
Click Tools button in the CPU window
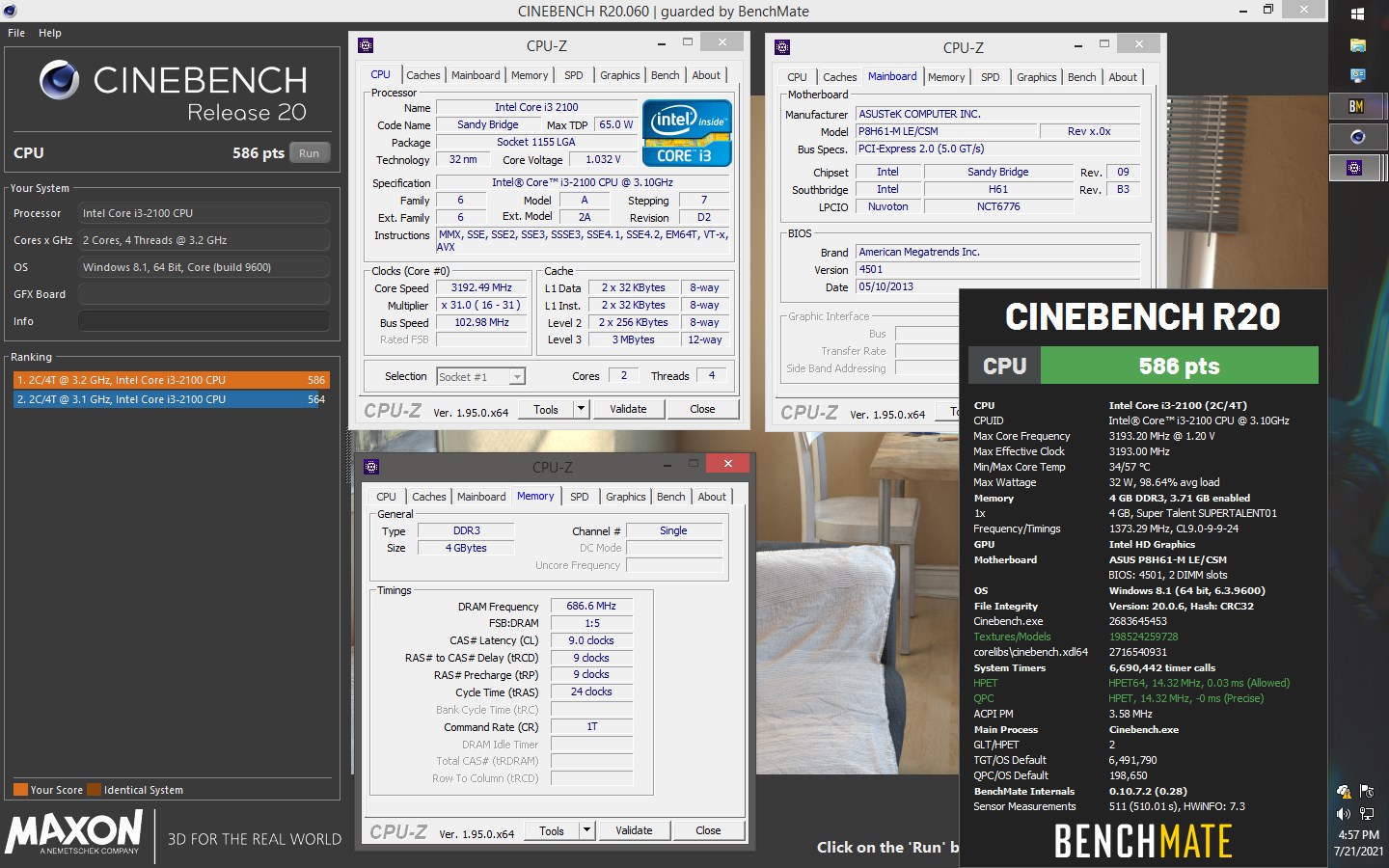pos(546,409)
